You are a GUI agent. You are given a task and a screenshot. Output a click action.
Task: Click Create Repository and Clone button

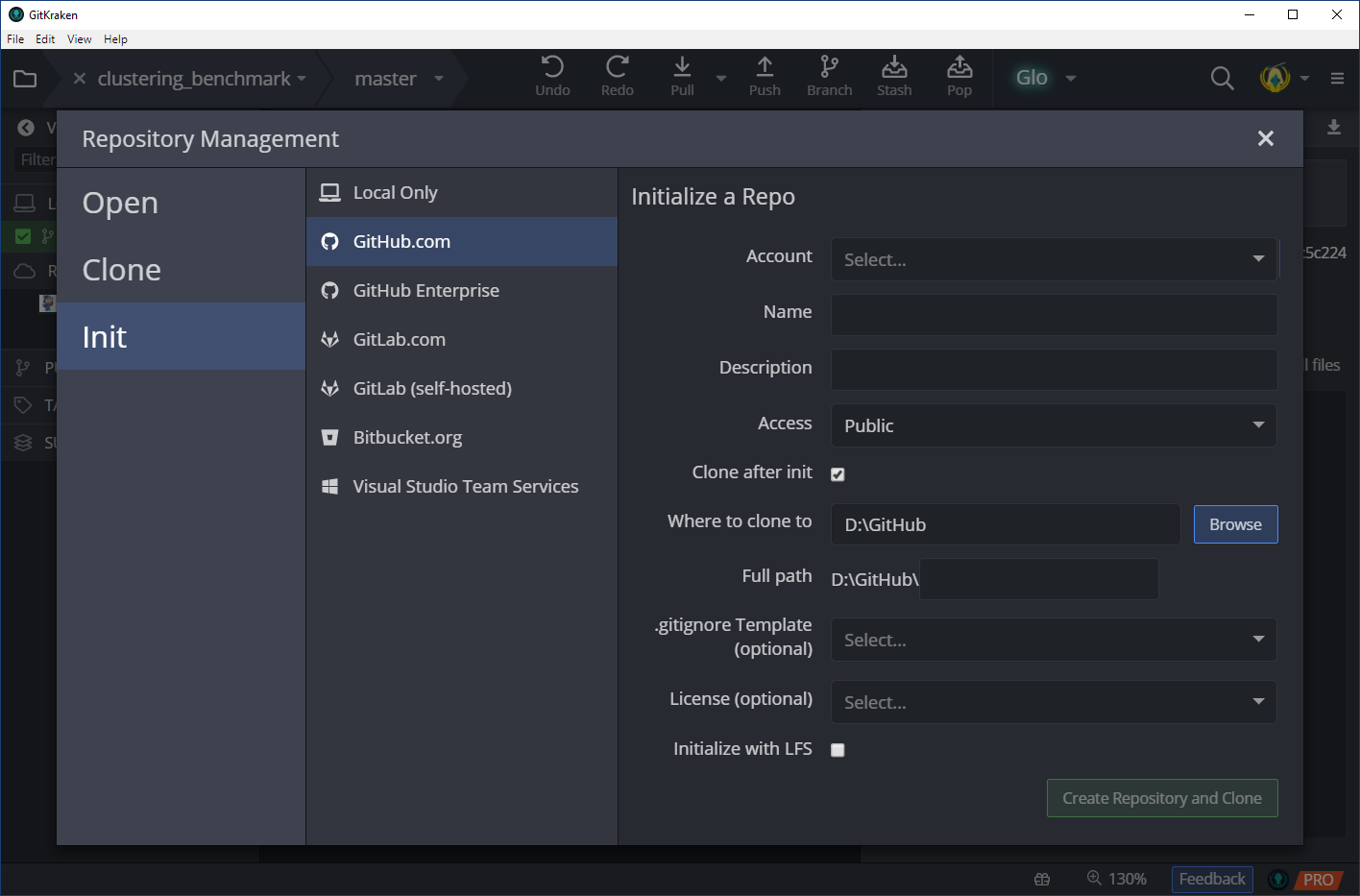tap(1162, 798)
